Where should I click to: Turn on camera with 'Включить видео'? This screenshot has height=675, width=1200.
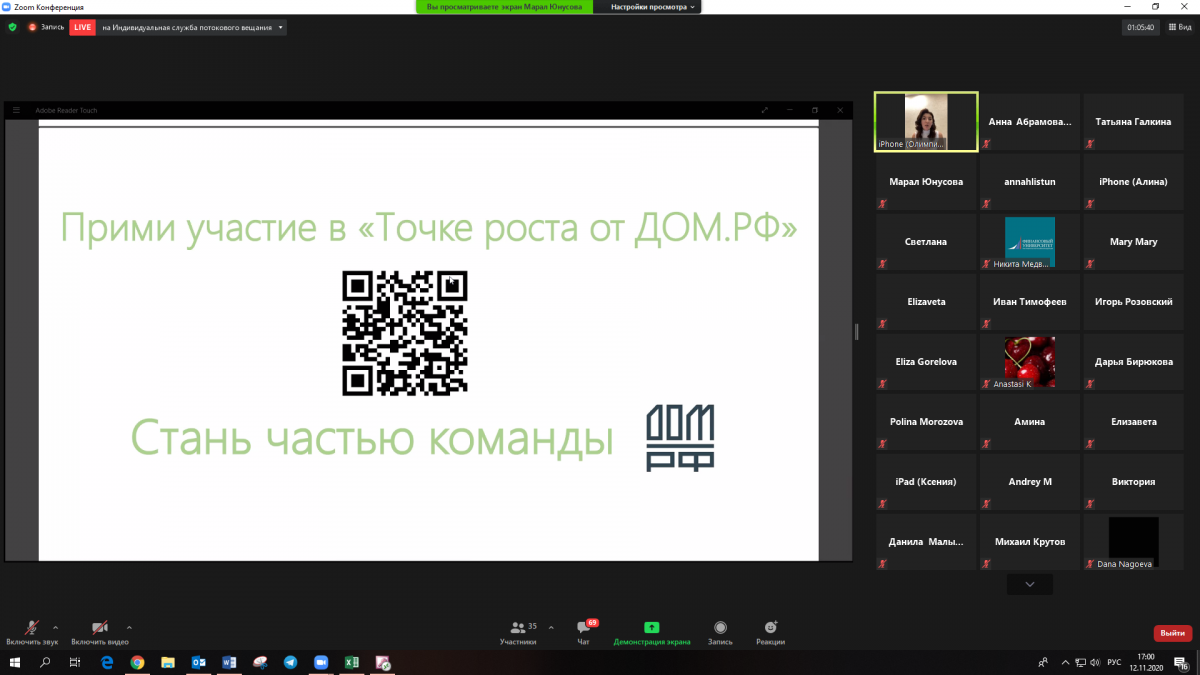point(100,632)
